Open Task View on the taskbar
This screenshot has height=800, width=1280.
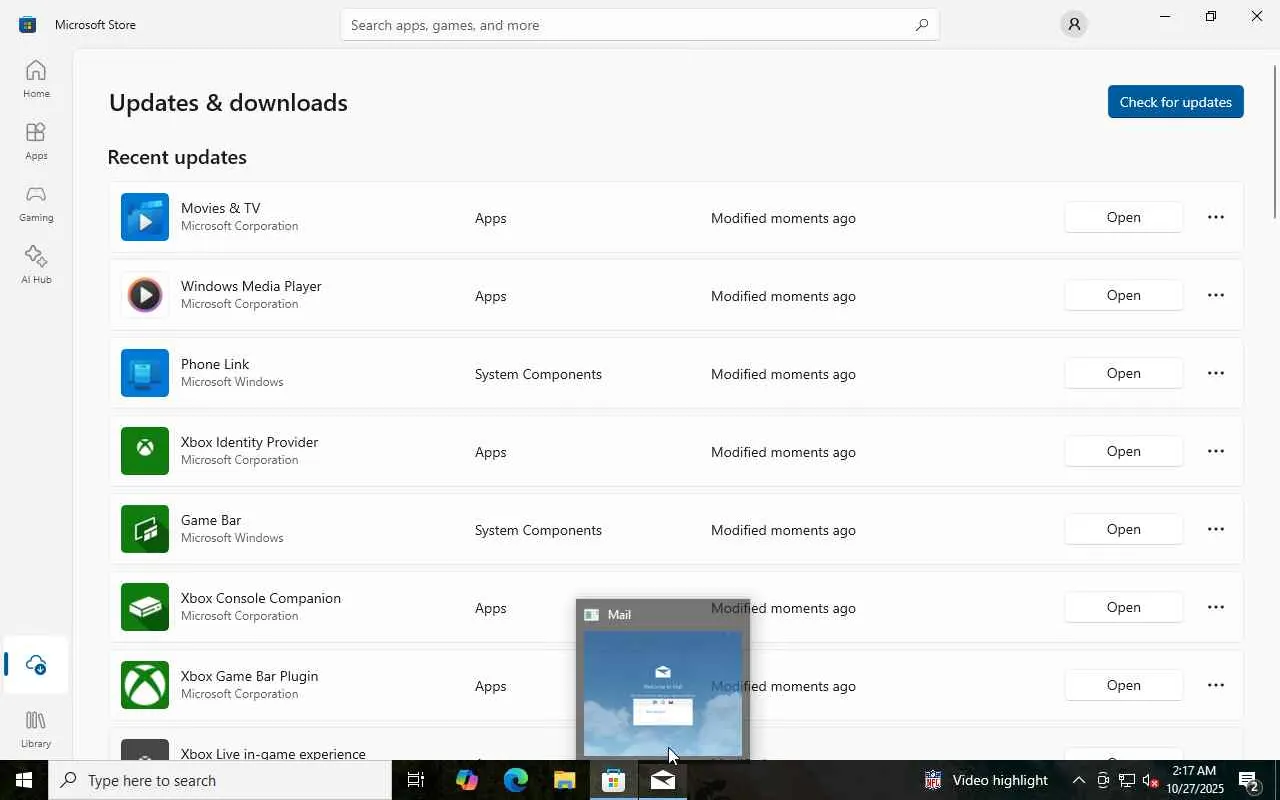tap(416, 780)
